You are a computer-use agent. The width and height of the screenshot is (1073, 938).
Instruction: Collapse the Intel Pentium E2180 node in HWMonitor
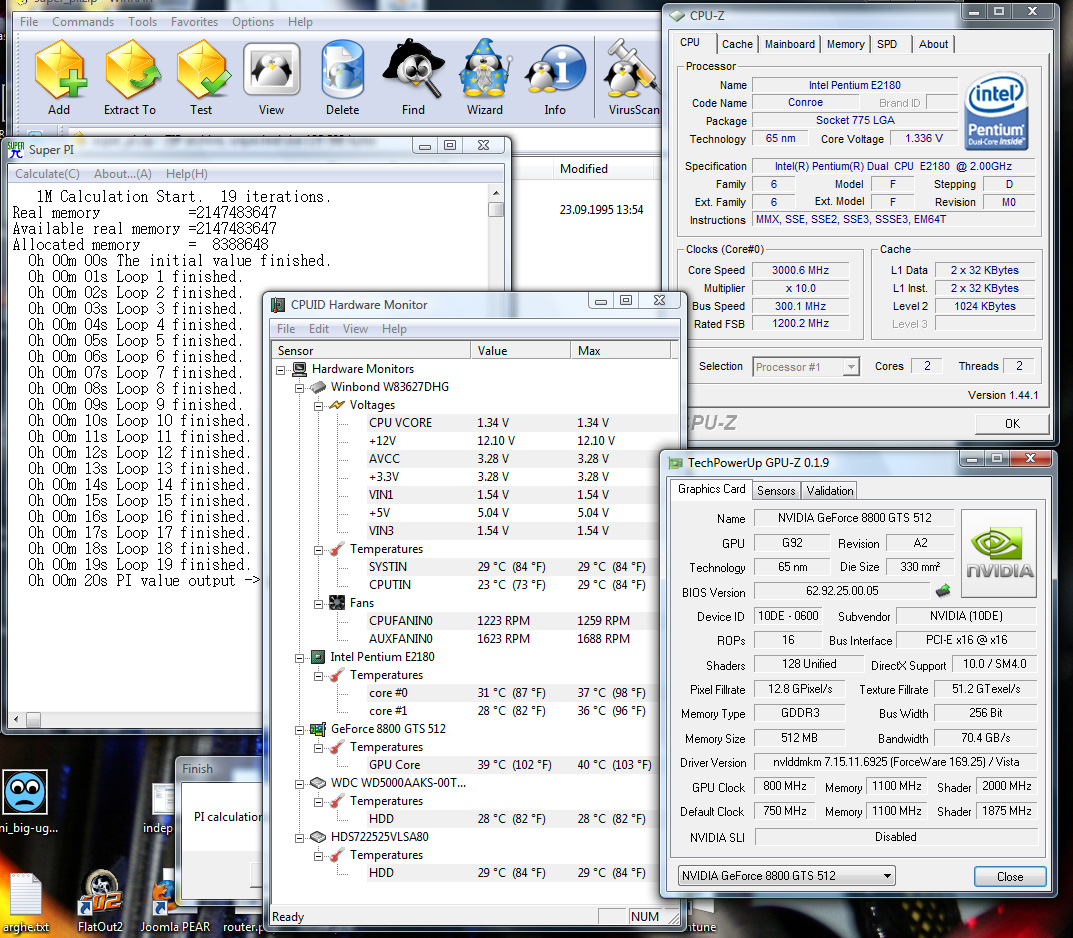[x=299, y=658]
